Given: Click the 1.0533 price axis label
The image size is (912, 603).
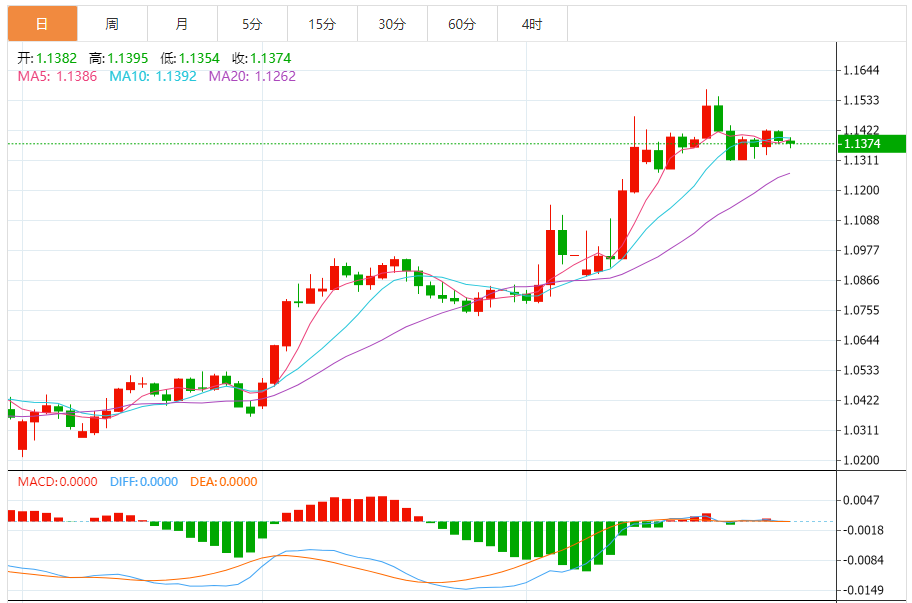Looking at the screenshot, I should [x=861, y=370].
